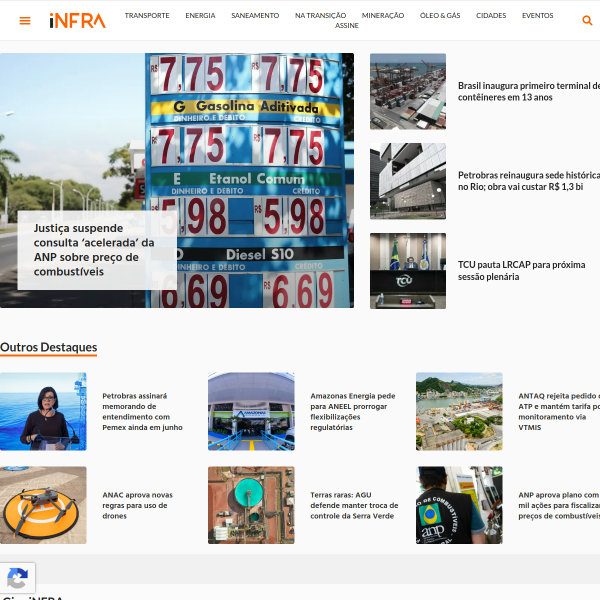Open the hamburger menu icon

25,21
